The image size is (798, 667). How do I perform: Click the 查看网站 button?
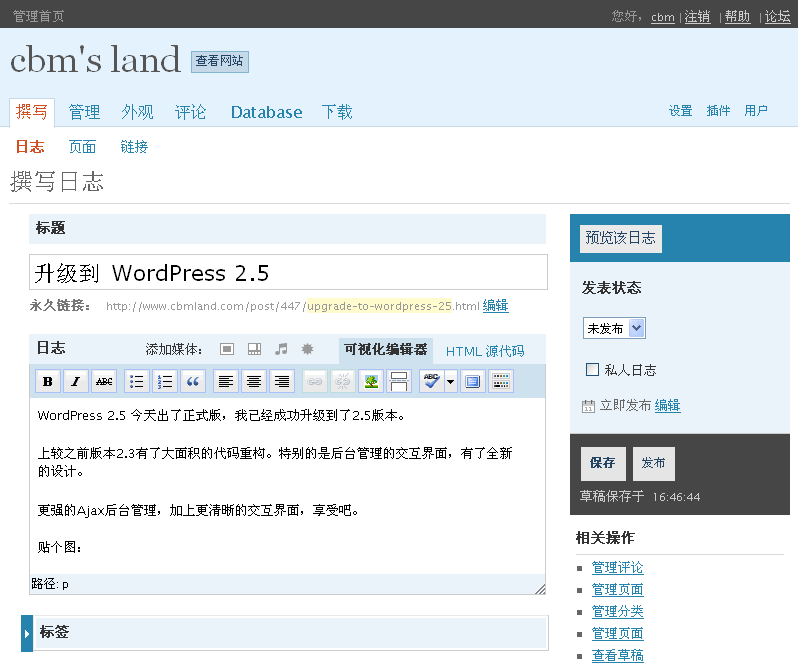tap(220, 62)
